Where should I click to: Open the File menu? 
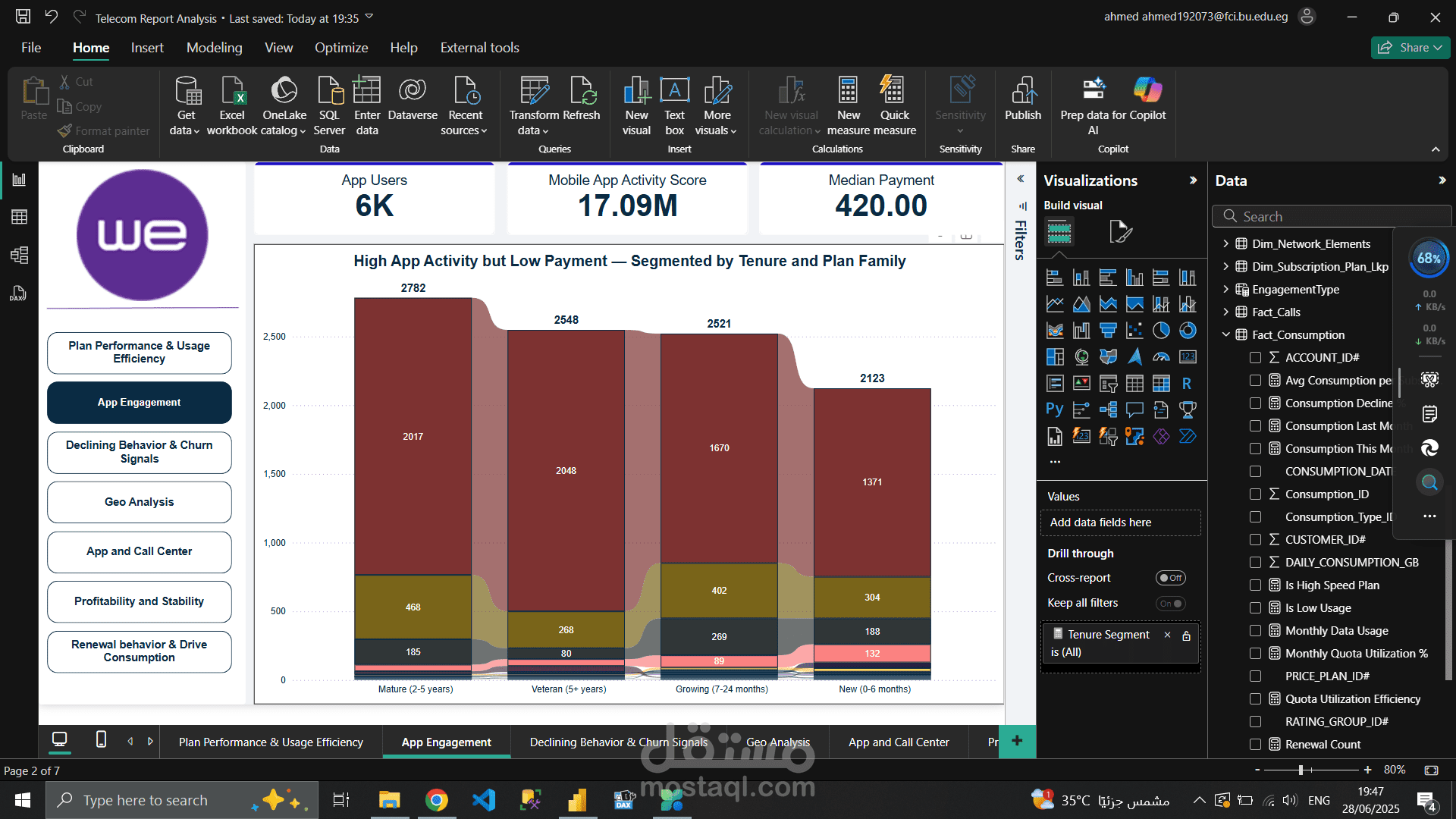pos(31,48)
